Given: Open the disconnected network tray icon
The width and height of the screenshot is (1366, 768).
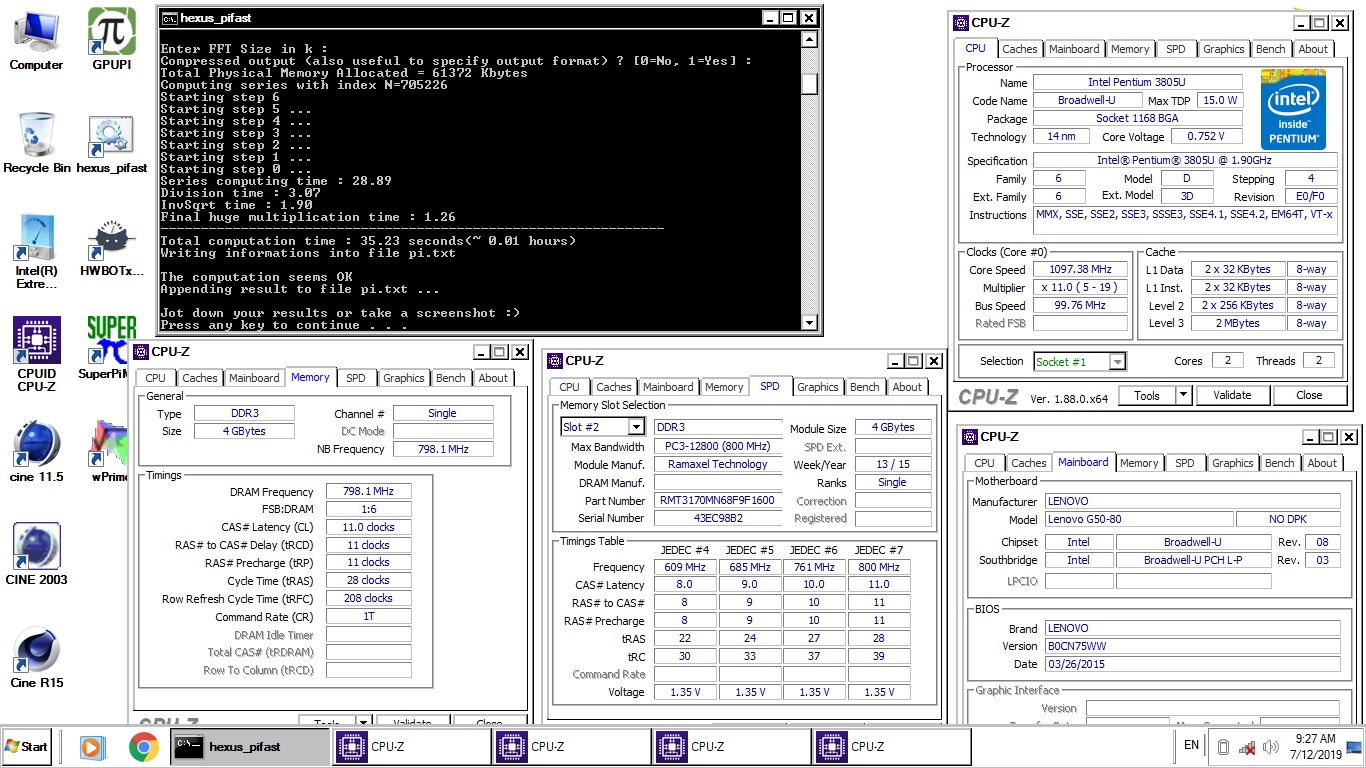Looking at the screenshot, I should pos(1247,747).
